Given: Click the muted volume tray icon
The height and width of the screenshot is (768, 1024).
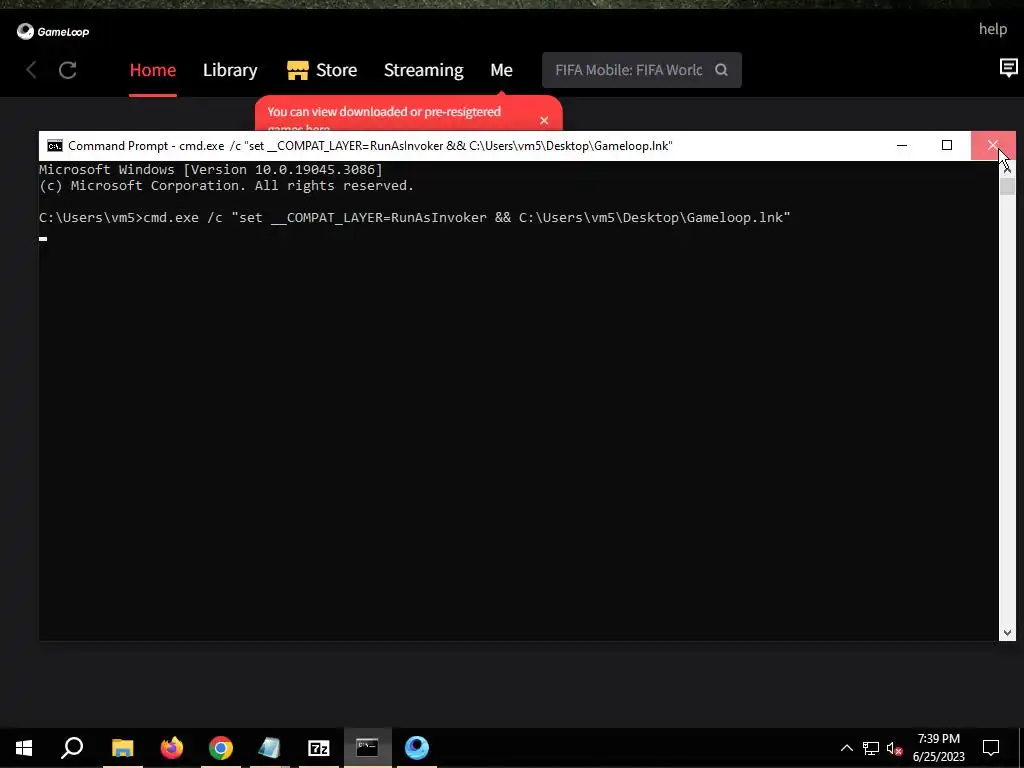Looking at the screenshot, I should (894, 748).
